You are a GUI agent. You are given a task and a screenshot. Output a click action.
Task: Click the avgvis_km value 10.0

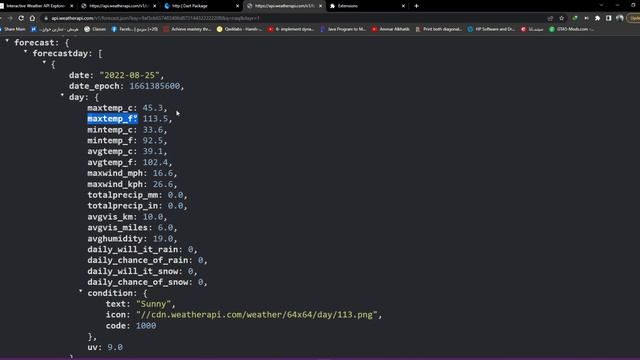pos(153,217)
